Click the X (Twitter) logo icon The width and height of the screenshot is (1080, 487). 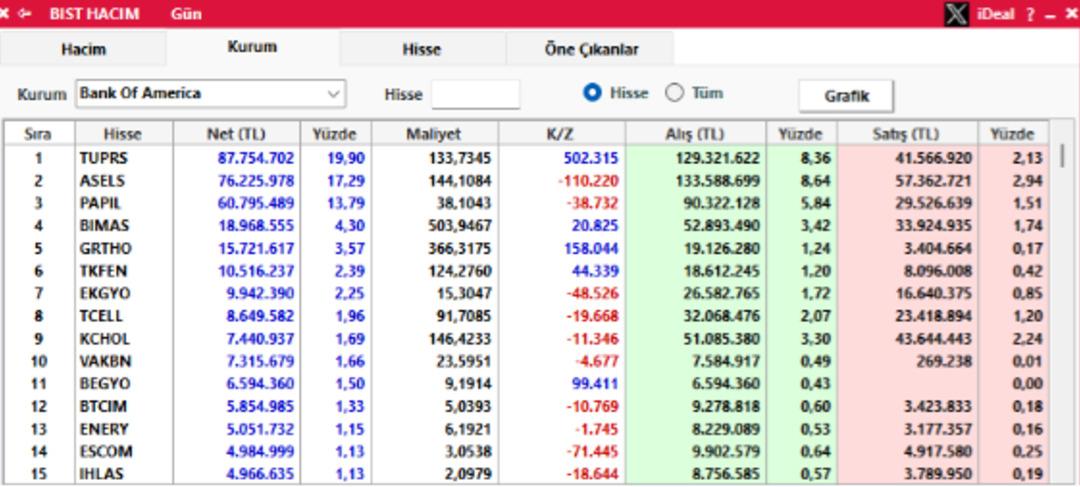956,14
